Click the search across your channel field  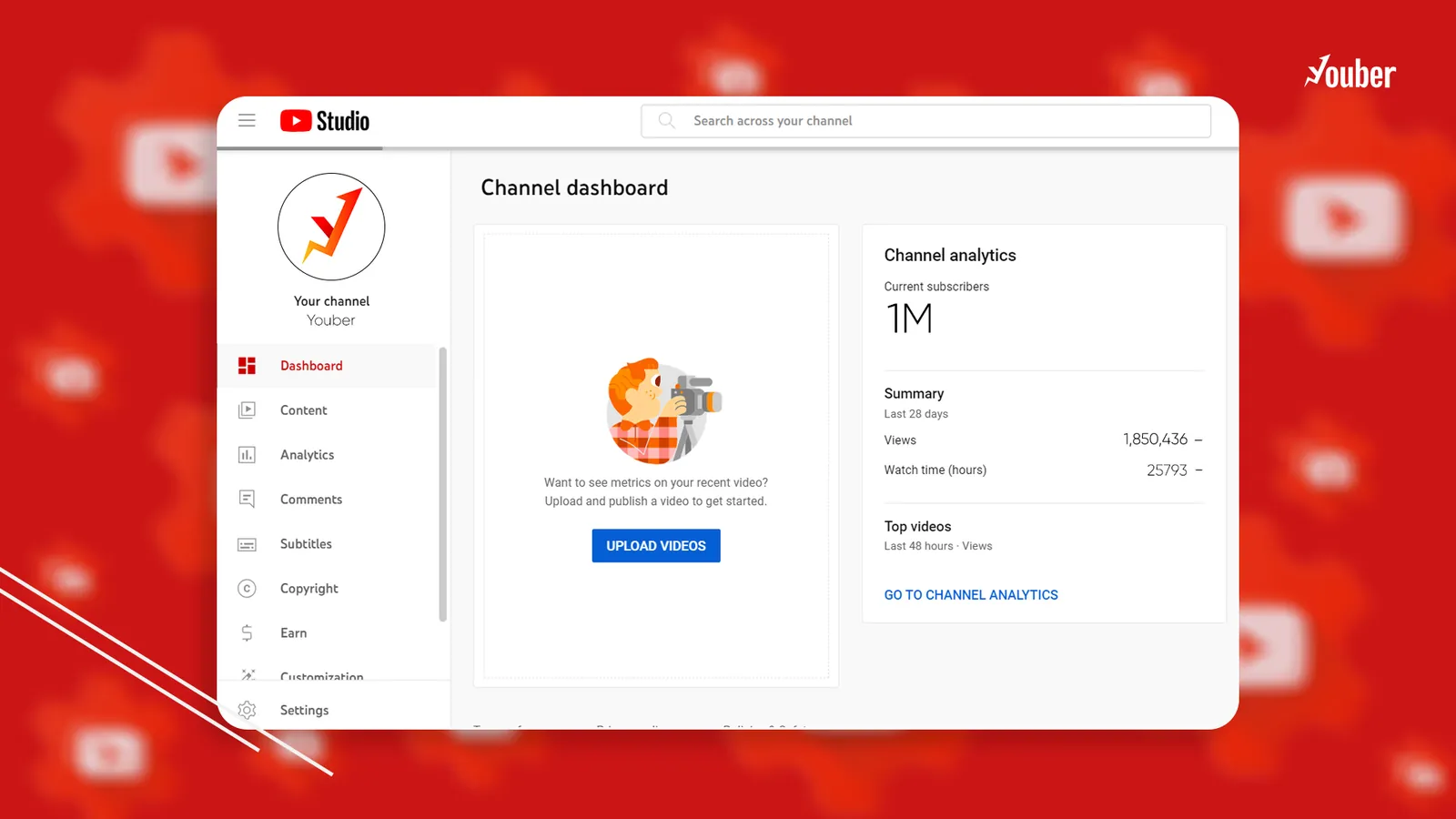pos(926,121)
